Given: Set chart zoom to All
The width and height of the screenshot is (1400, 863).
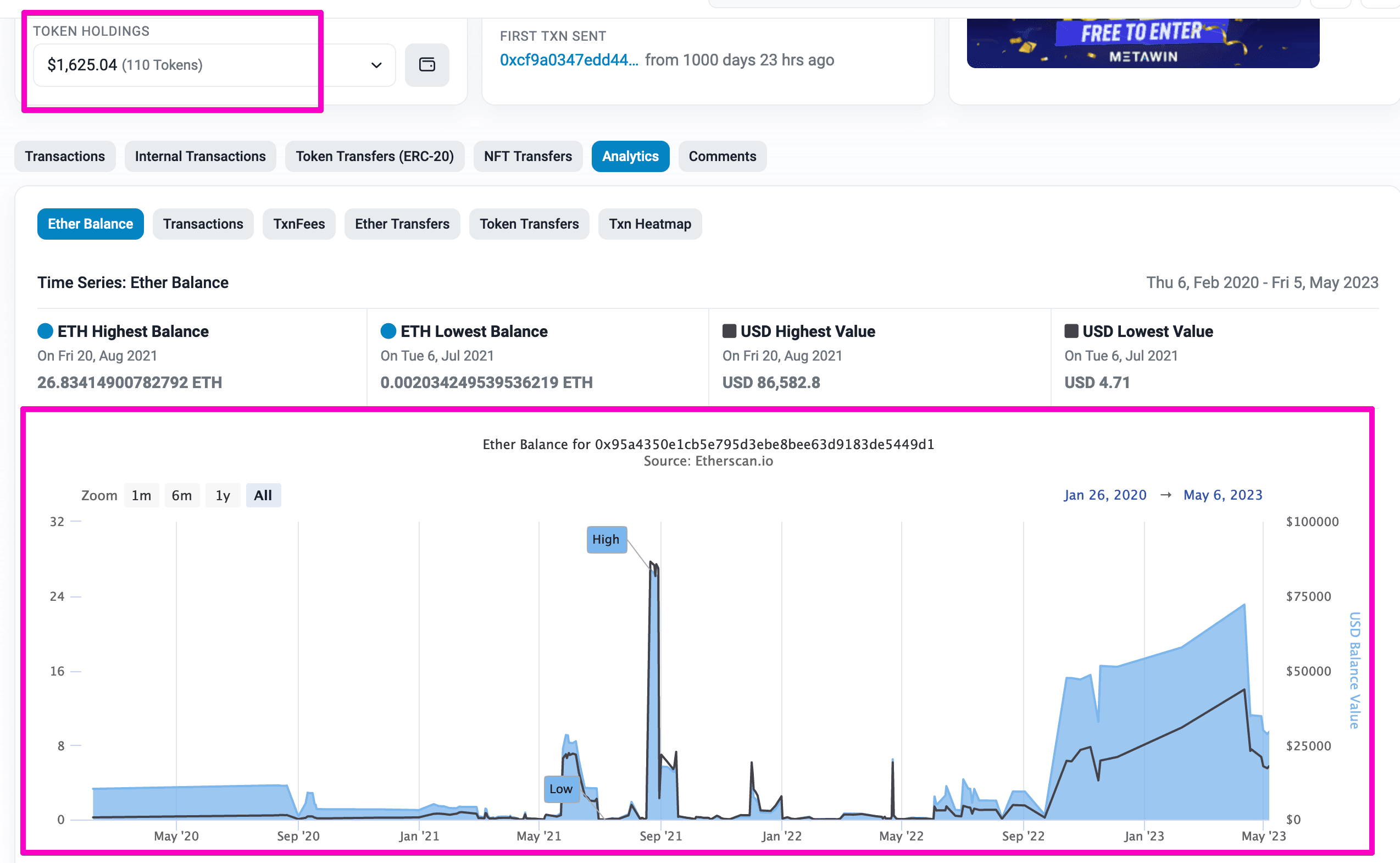Looking at the screenshot, I should coord(263,495).
